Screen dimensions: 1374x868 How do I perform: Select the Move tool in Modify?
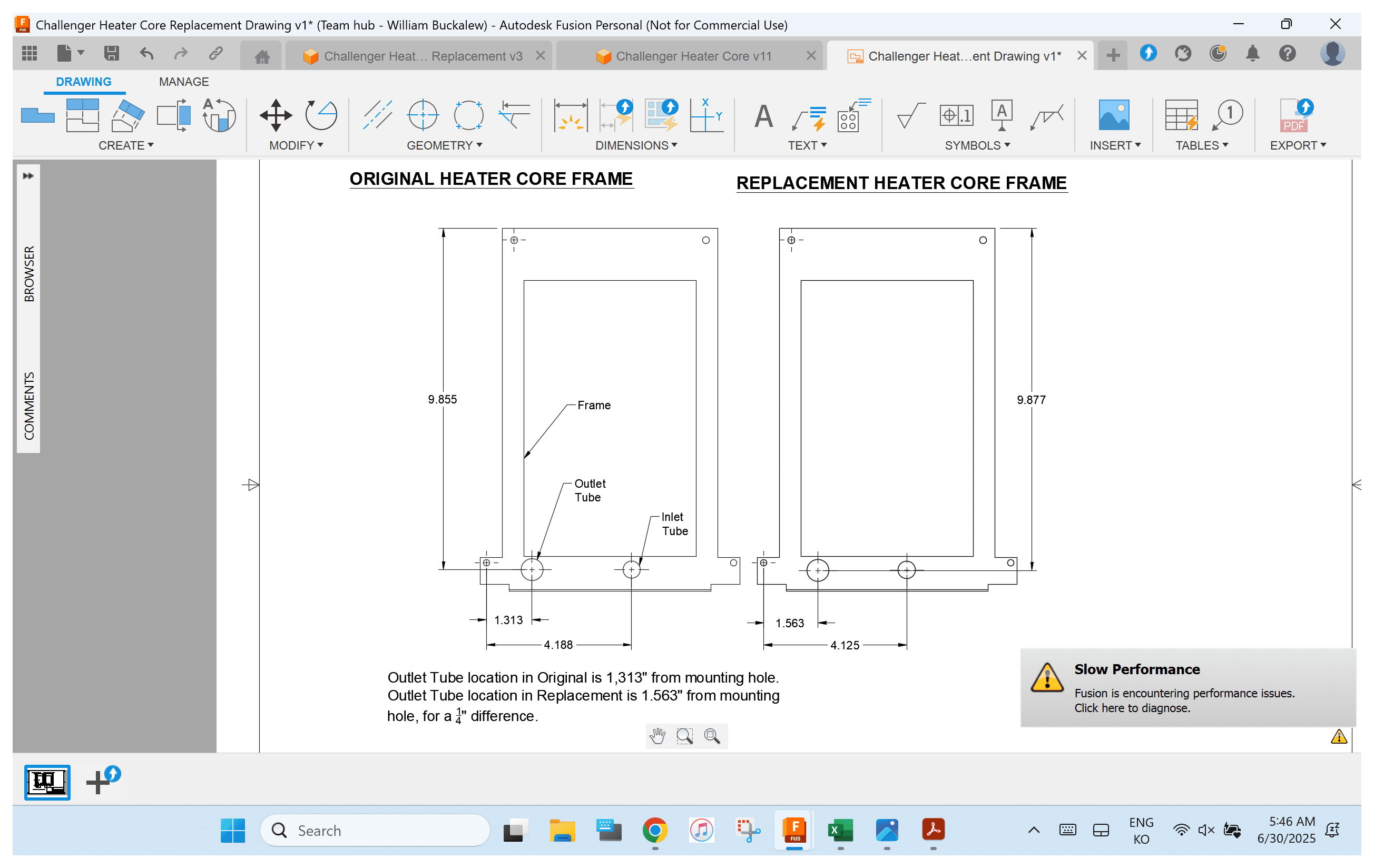(x=276, y=115)
